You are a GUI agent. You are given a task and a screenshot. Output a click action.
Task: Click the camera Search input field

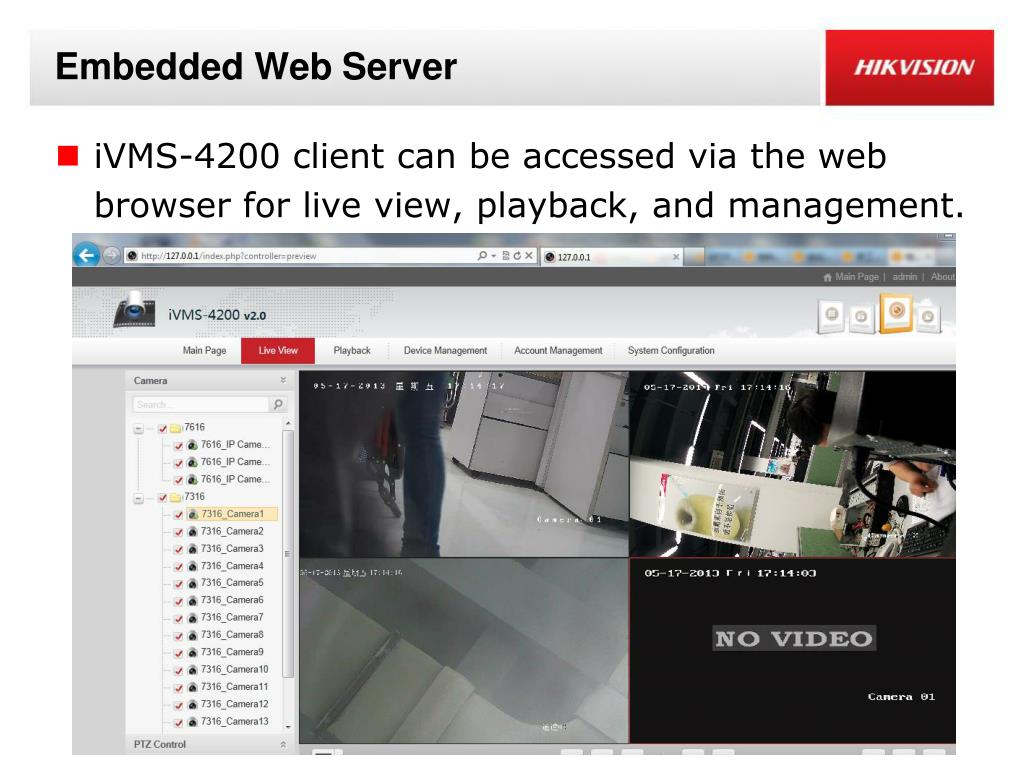coord(200,404)
